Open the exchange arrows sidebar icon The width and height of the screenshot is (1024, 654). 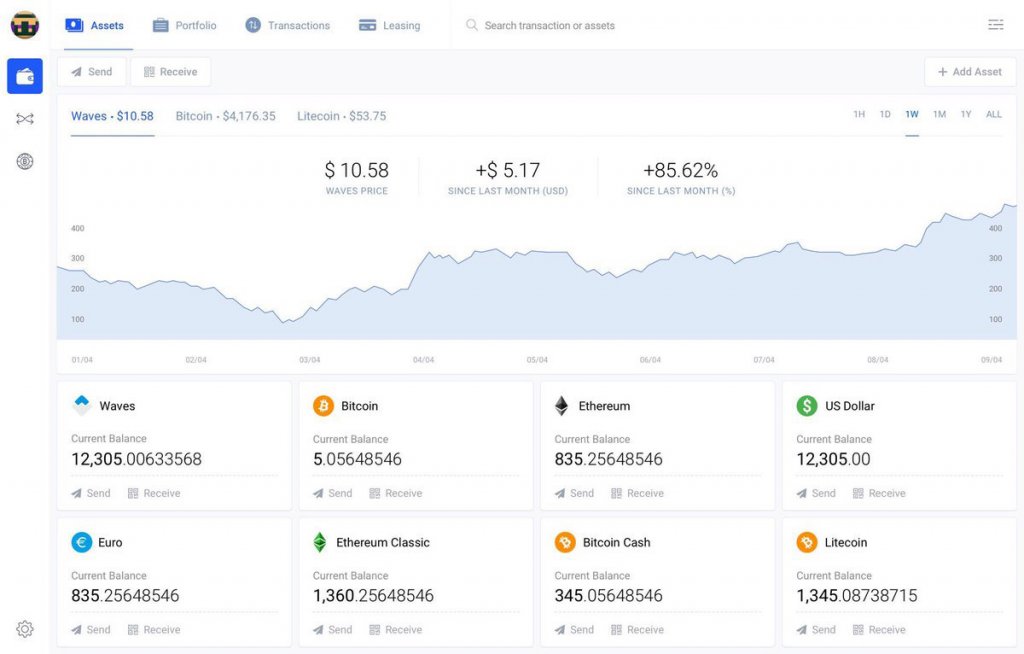[x=25, y=119]
